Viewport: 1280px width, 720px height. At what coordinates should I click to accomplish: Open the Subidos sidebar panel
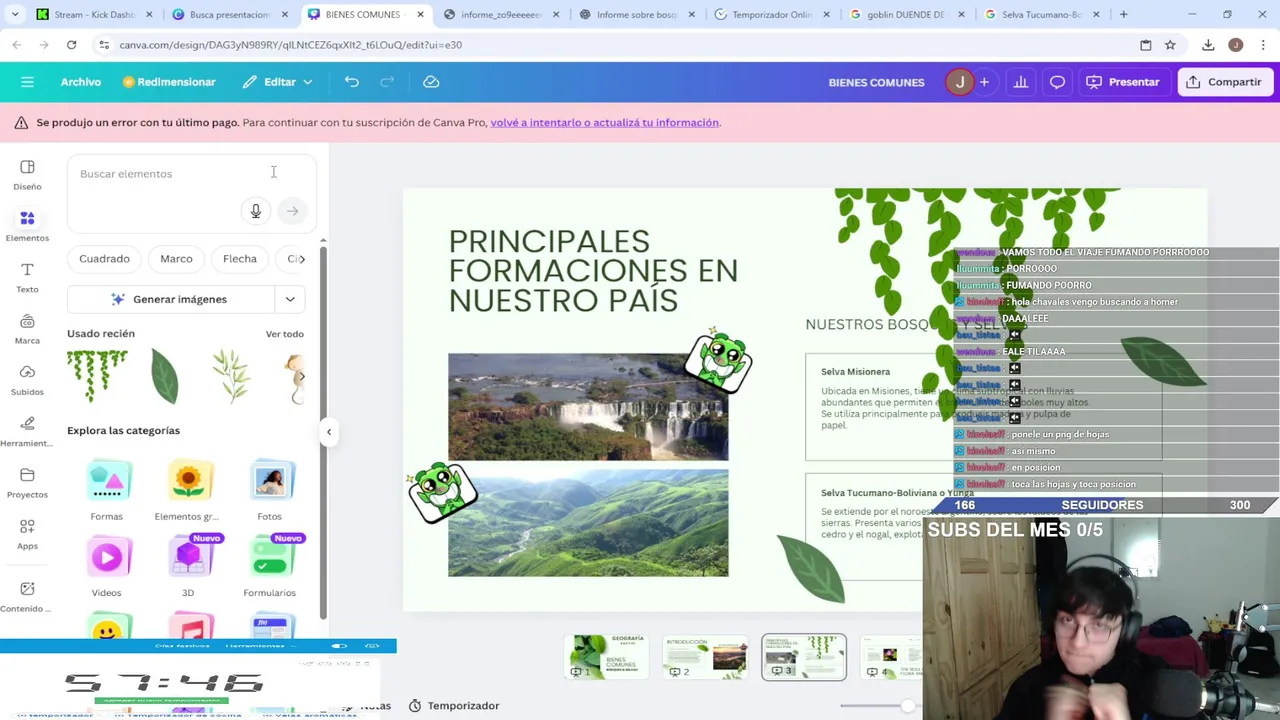tap(27, 380)
